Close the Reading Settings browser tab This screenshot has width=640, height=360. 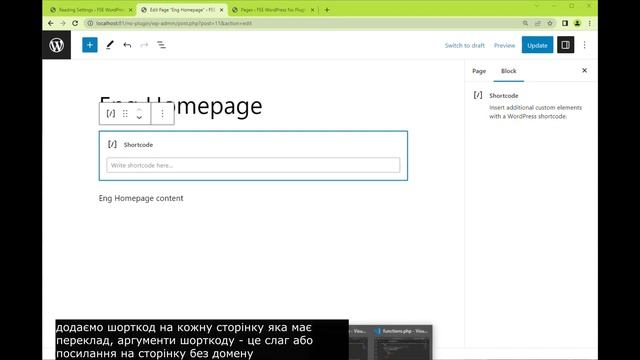coord(131,10)
